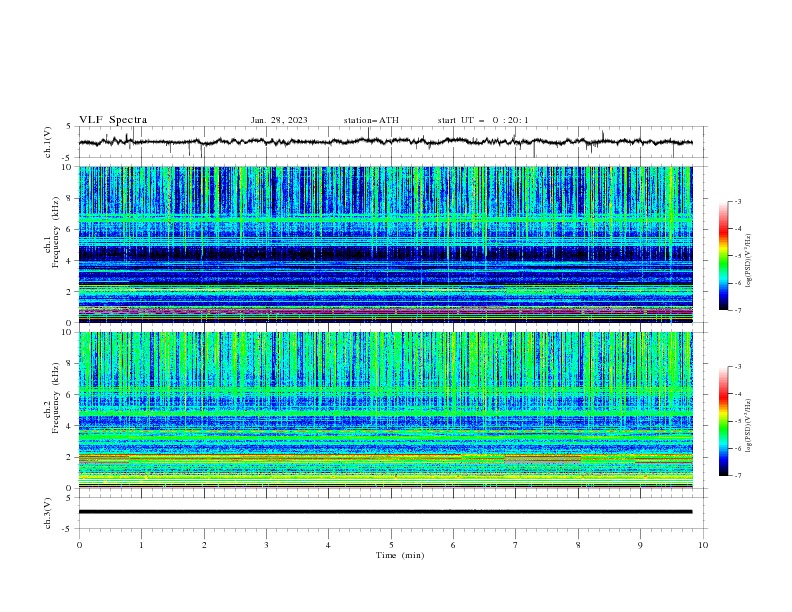The height and width of the screenshot is (612, 792).
Task: Click the ch.1 spectrogram panel
Action: (385, 244)
